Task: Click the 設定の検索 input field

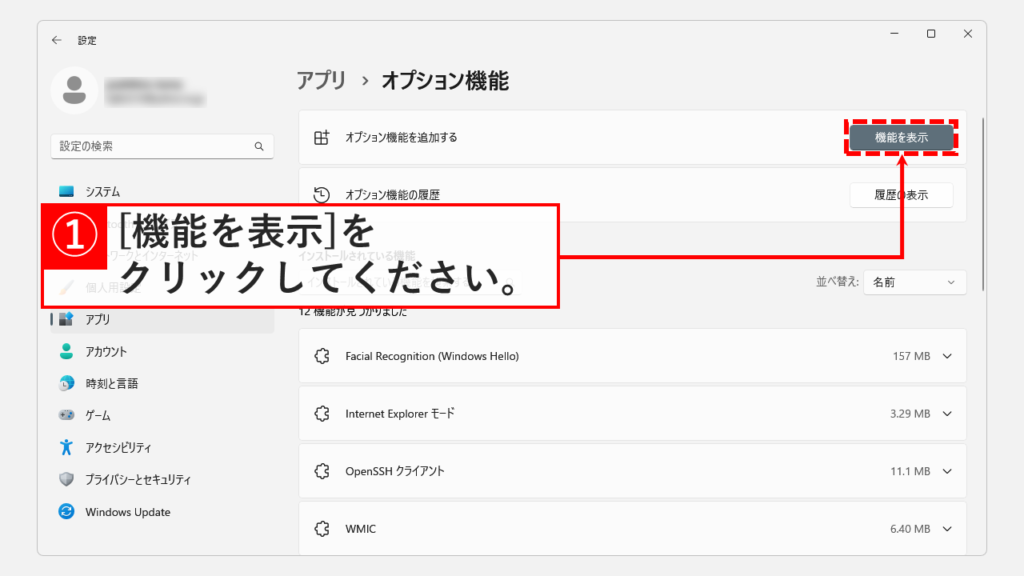Action: point(150,146)
